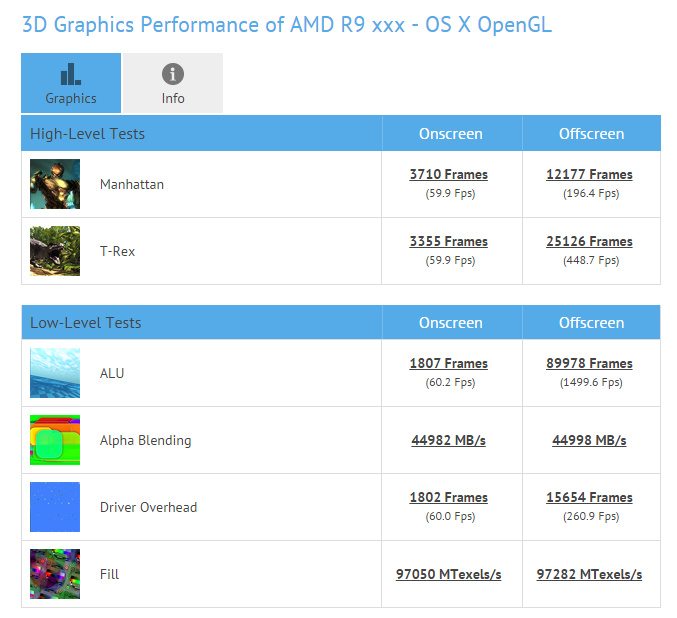Image resolution: width=677 pixels, height=618 pixels.
Task: Click the bar chart Graphics icon
Action: pos(71,74)
